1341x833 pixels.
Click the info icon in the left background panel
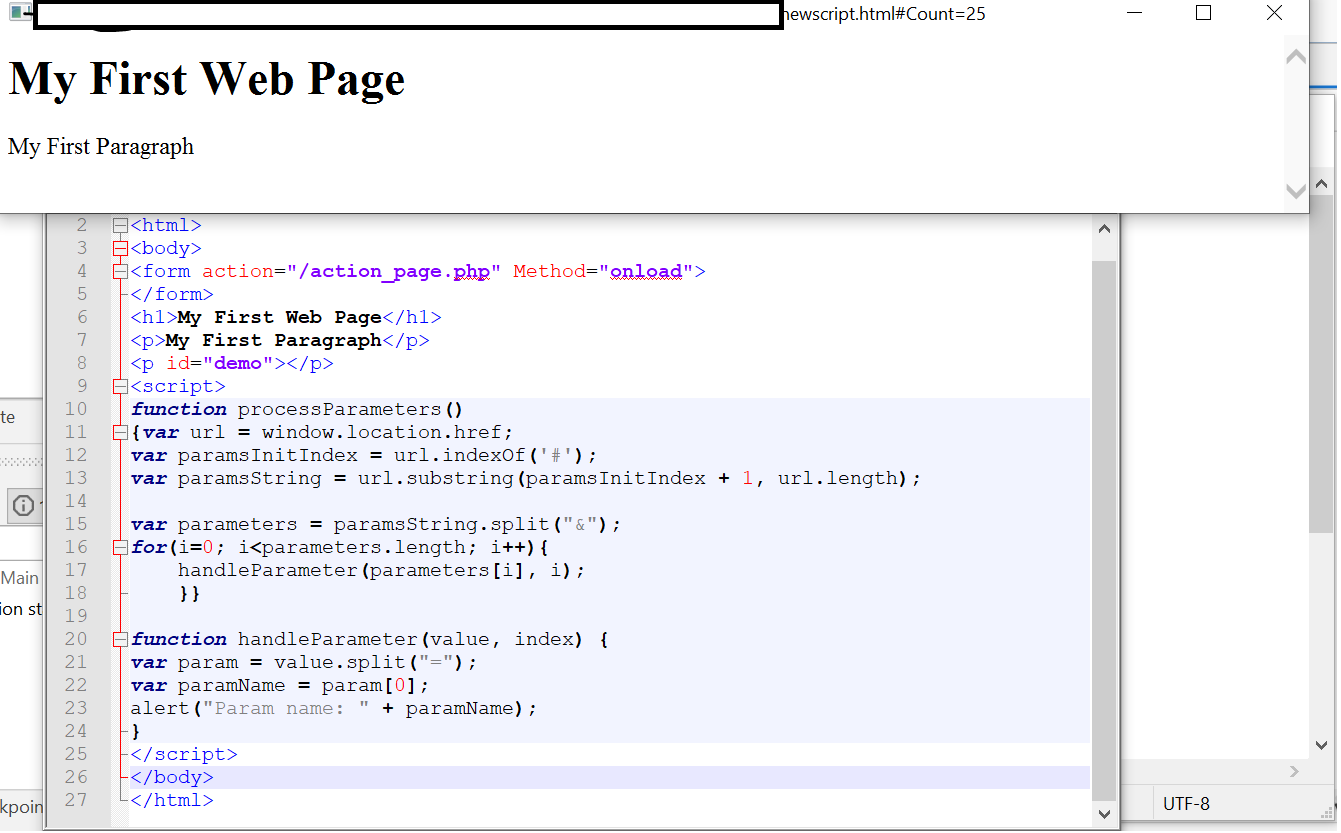click(x=23, y=506)
